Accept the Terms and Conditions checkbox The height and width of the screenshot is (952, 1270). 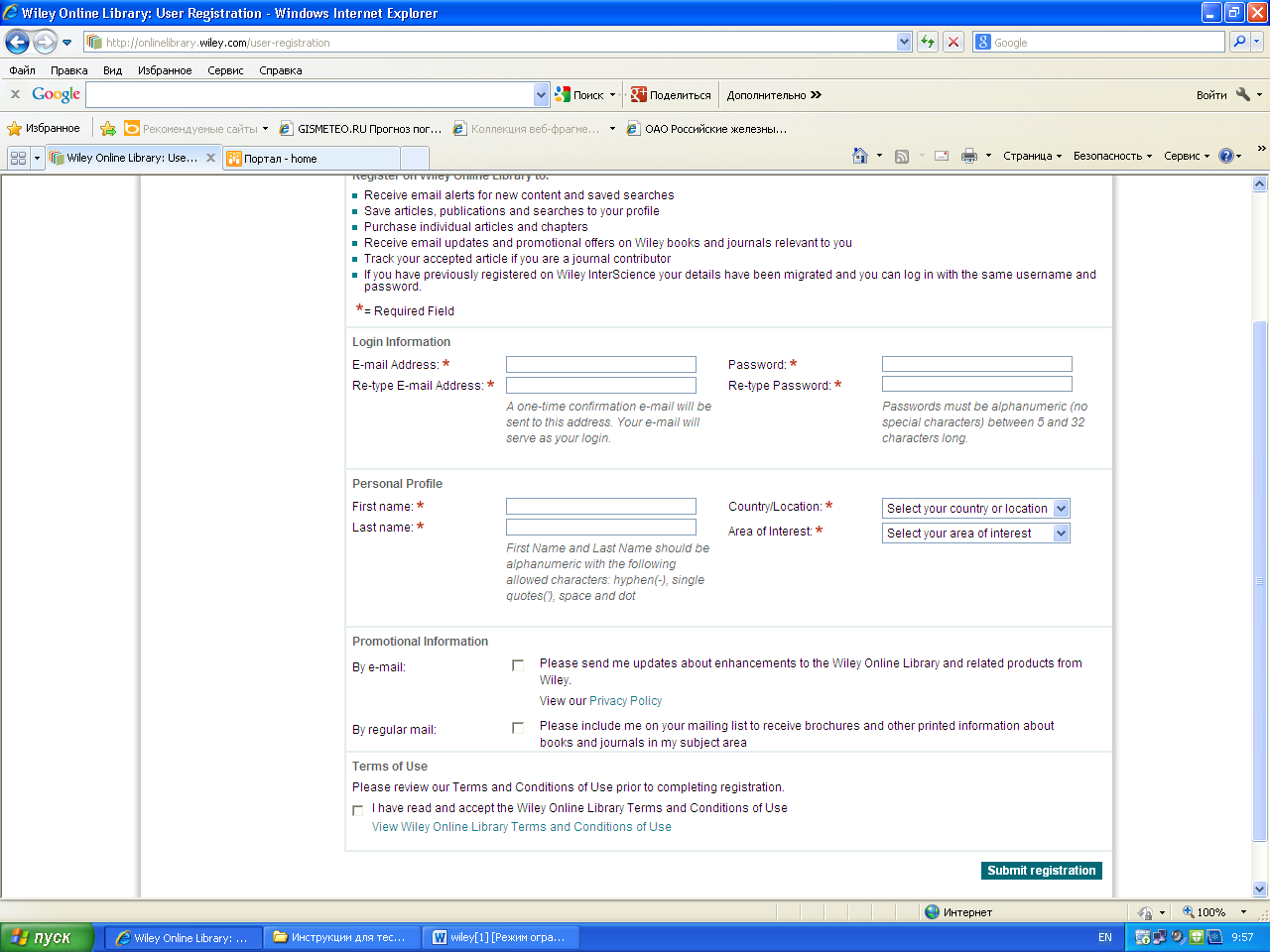pos(358,810)
